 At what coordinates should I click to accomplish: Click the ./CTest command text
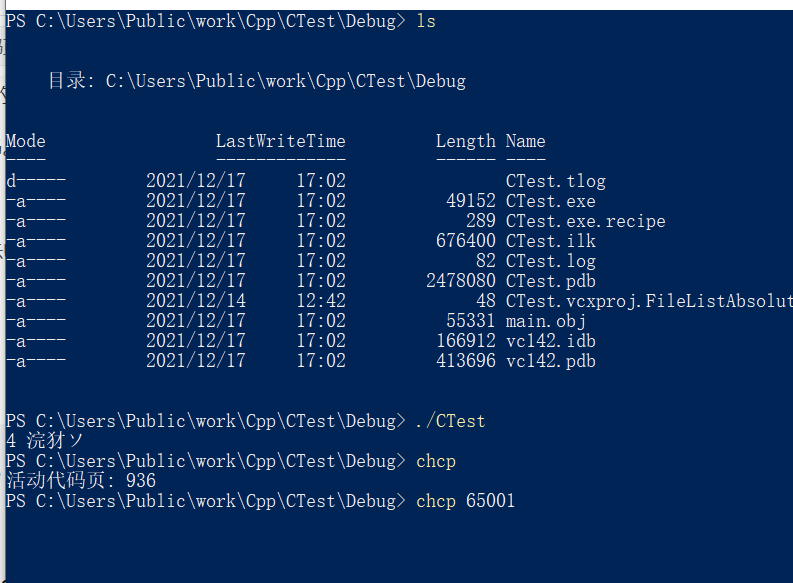pyautogui.click(x=450, y=421)
